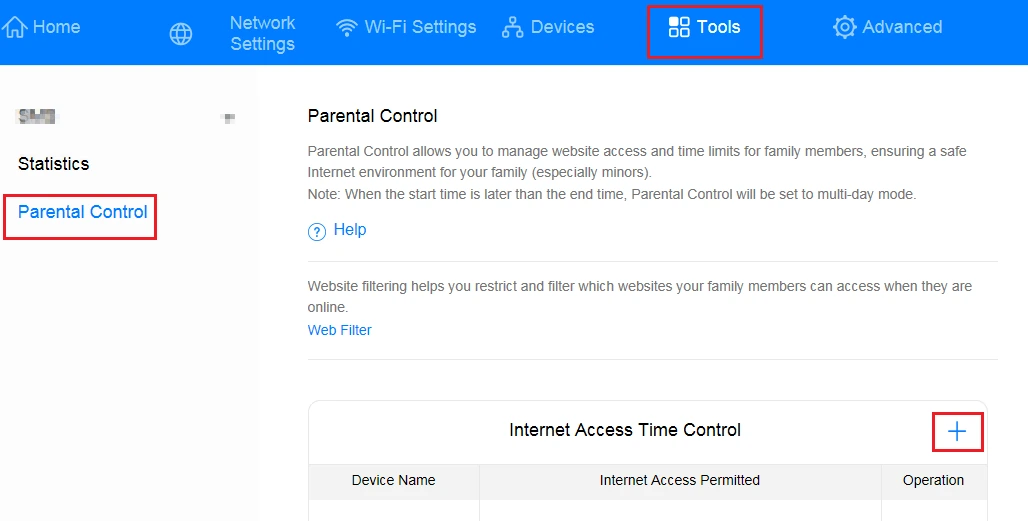Click the Internet Access Permitted column header
The image size is (1028, 521).
680,480
